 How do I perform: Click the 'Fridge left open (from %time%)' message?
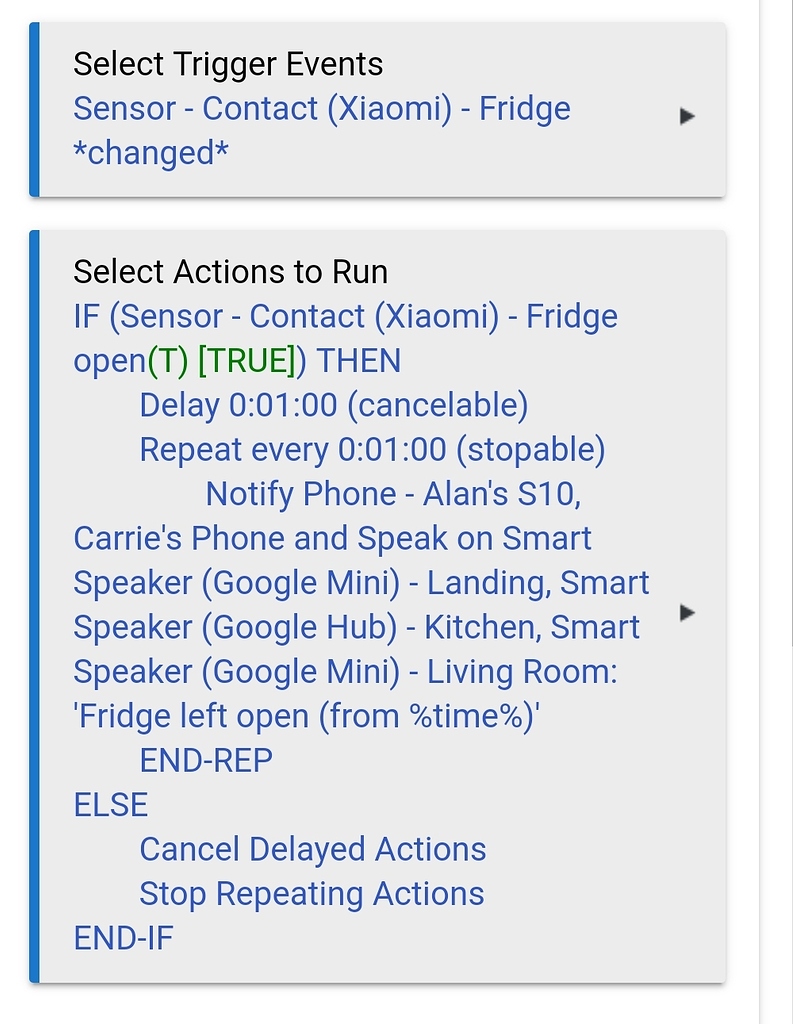click(306, 716)
